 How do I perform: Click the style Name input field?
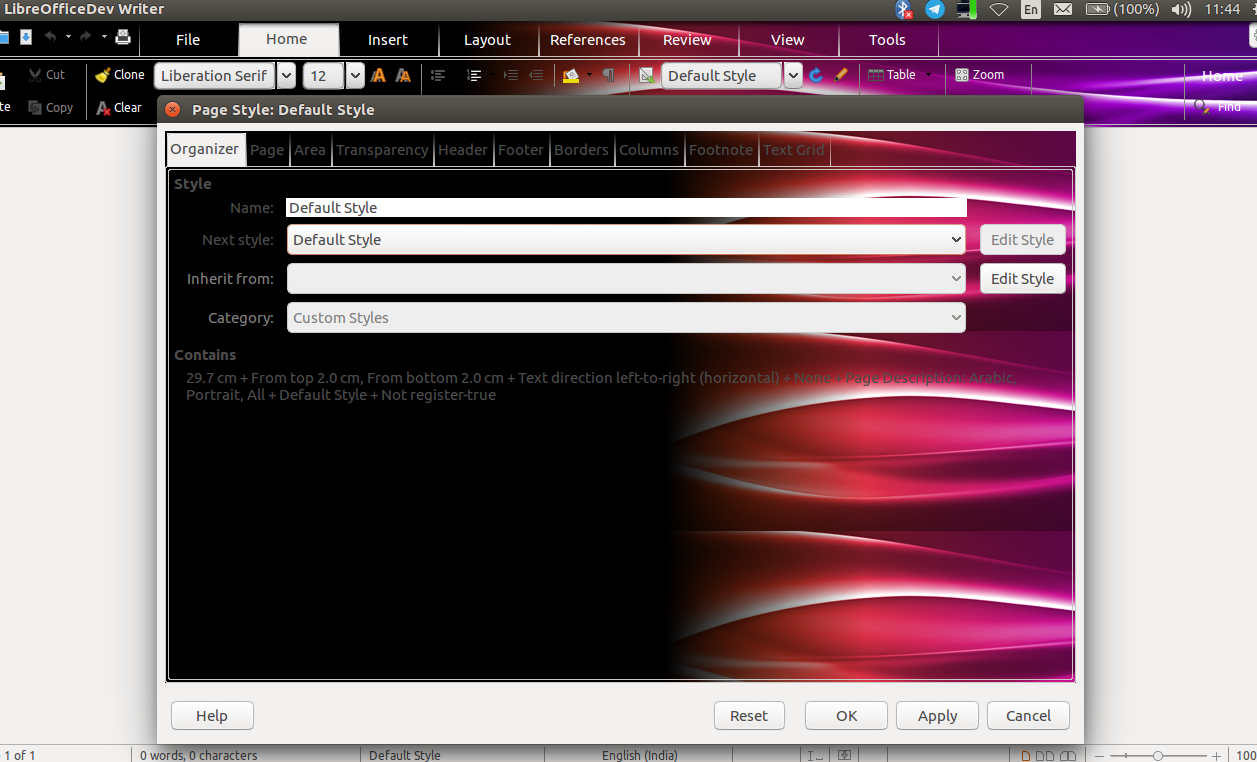pyautogui.click(x=626, y=208)
